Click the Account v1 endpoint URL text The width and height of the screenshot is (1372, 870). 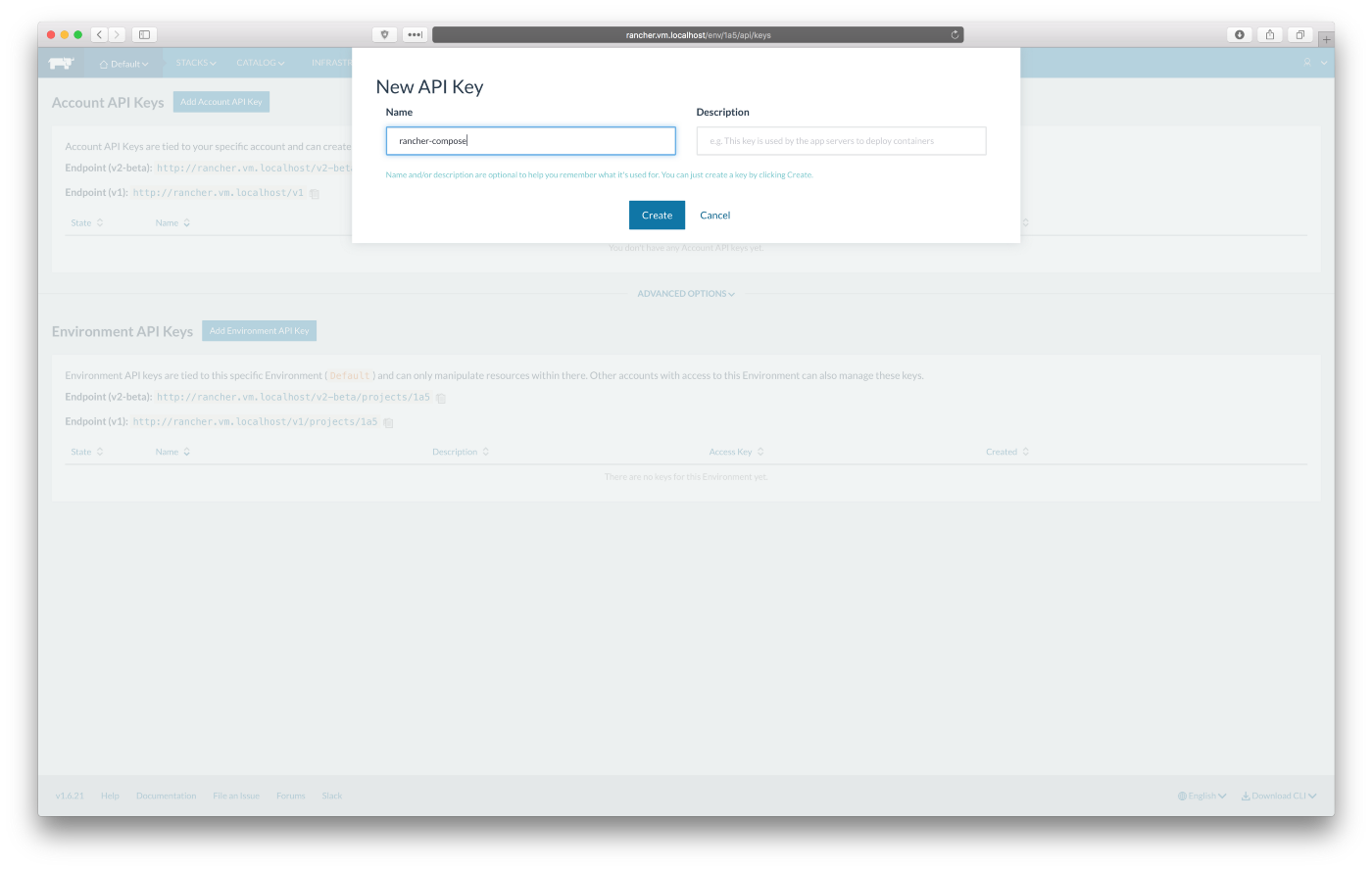[x=219, y=193]
